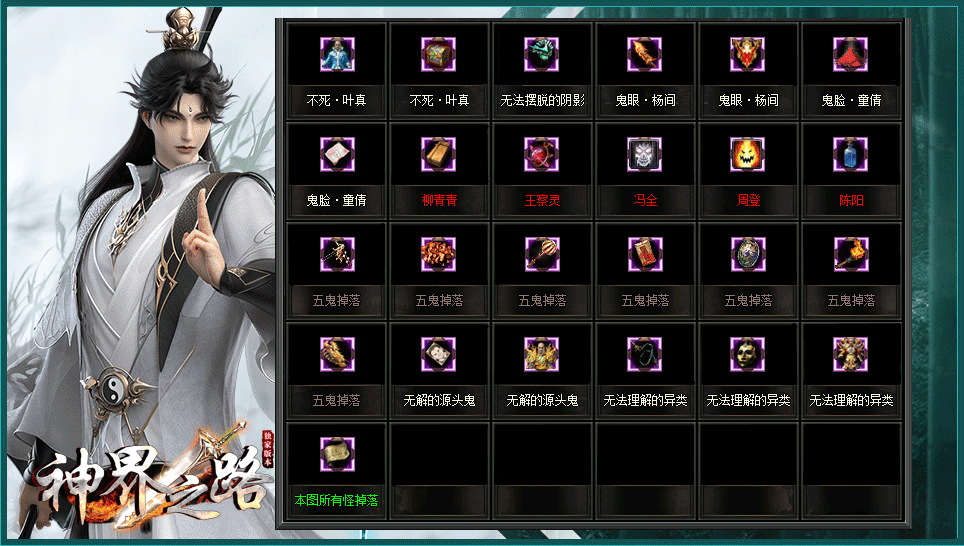Select the treasure chest icon above 不死·叶真
The width and height of the screenshot is (964, 546).
438,54
